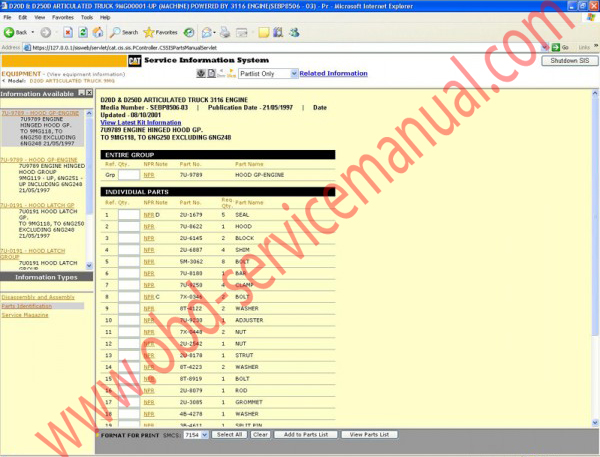The height and width of the screenshot is (457, 600).
Task: Click the Shutdown SIS button
Action: [569, 60]
